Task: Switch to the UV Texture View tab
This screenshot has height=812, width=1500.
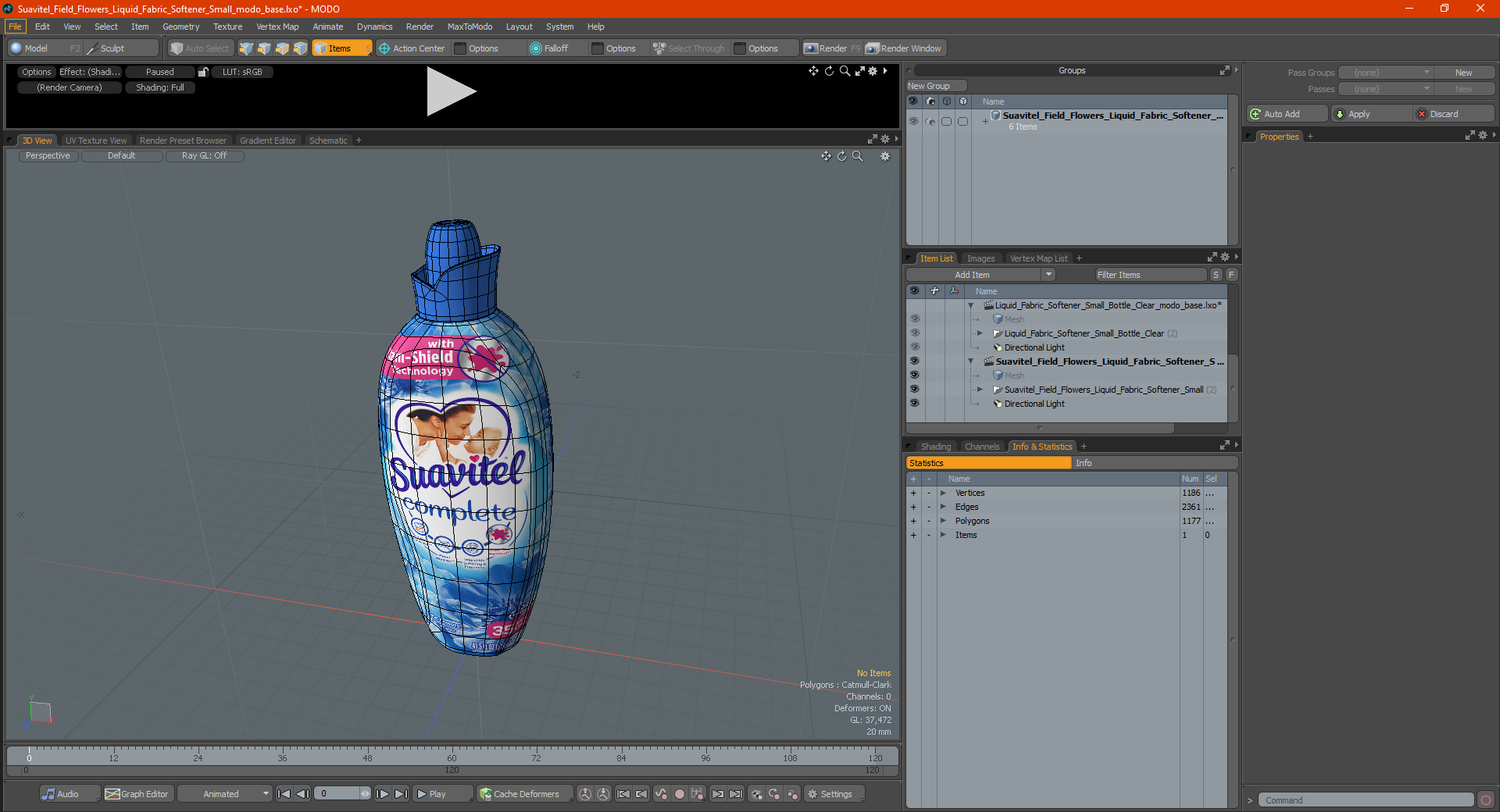Action: pyautogui.click(x=96, y=141)
